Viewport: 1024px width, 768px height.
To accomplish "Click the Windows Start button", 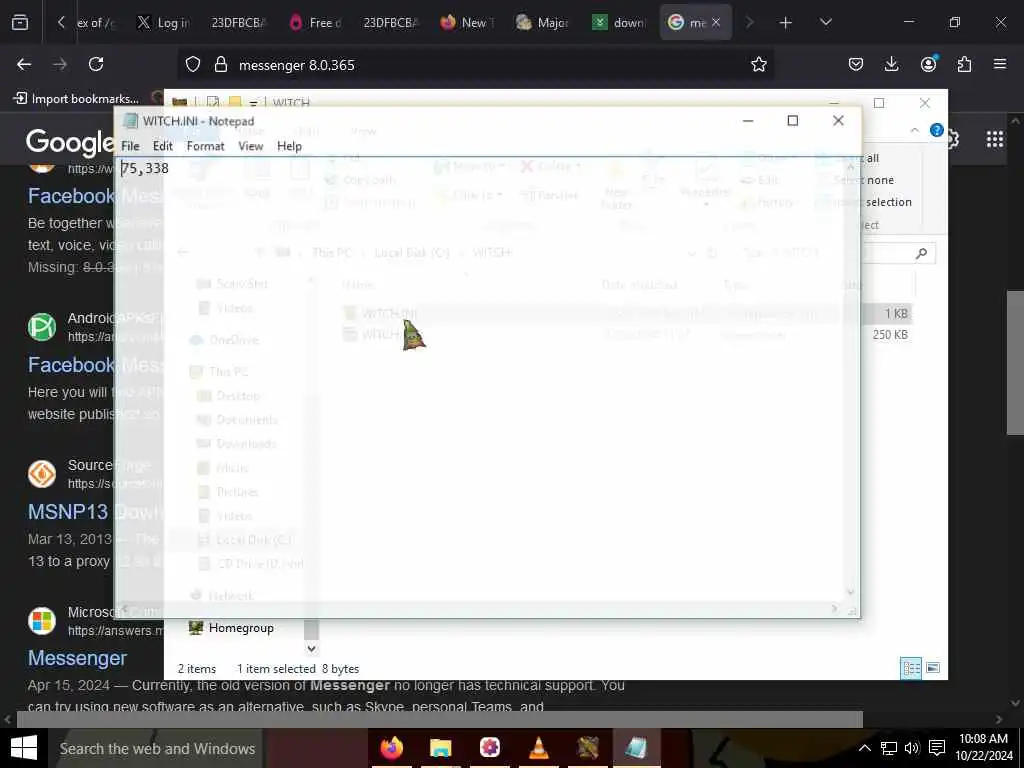I will tap(24, 748).
